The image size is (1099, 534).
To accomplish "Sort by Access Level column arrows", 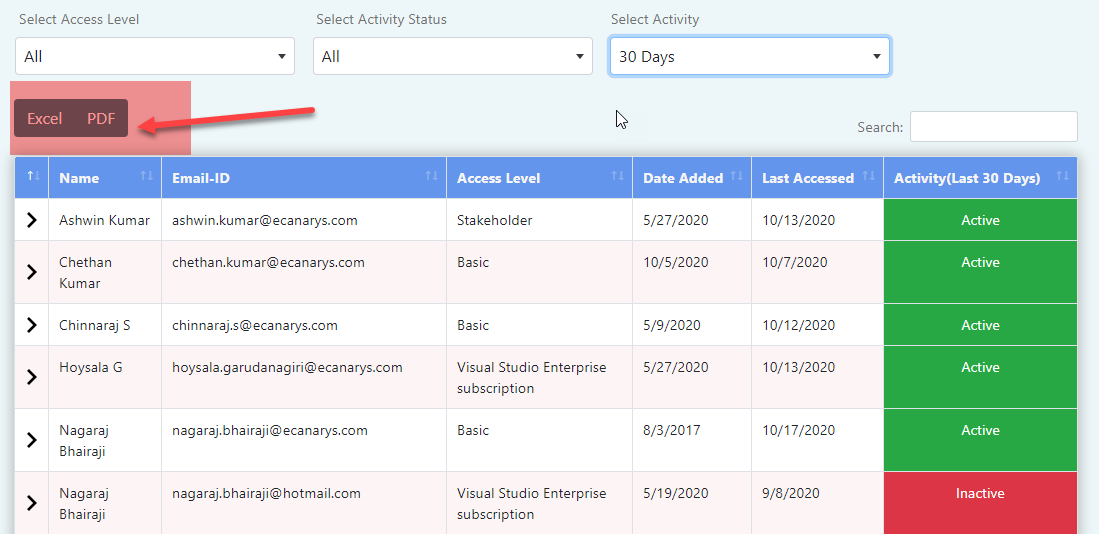I will click(x=617, y=176).
